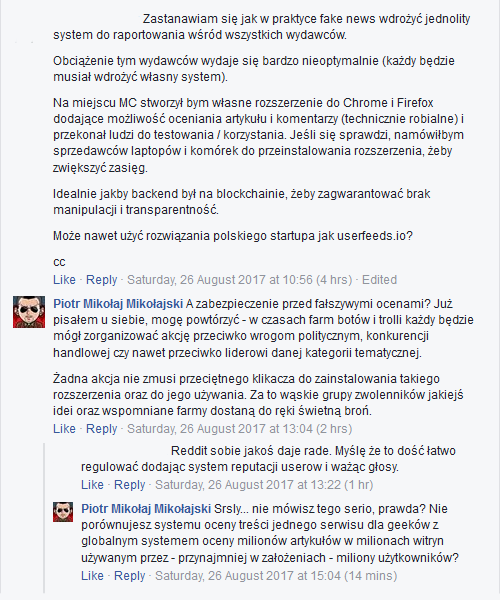The width and height of the screenshot is (500, 600).
Task: Open Piotr Mikołaj Mikołajski's profile from first comment
Action: click(118, 304)
